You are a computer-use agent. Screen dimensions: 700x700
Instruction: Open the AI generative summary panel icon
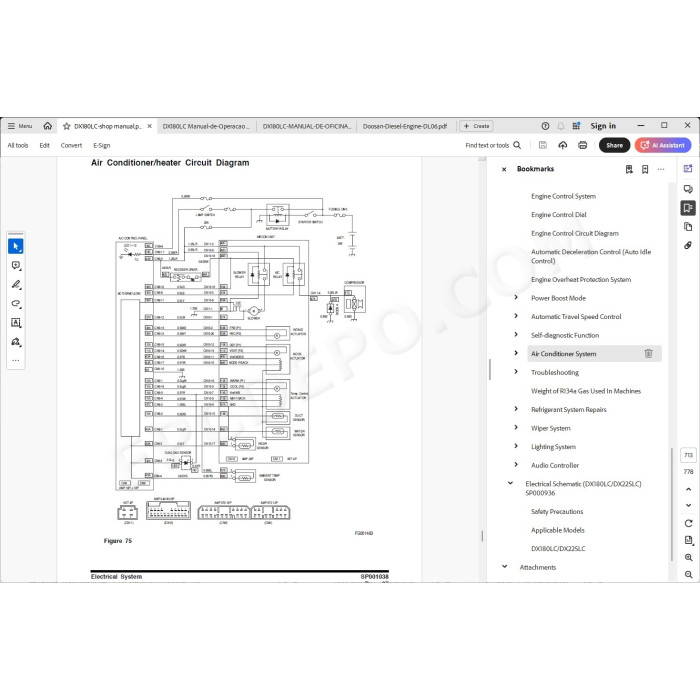688,169
